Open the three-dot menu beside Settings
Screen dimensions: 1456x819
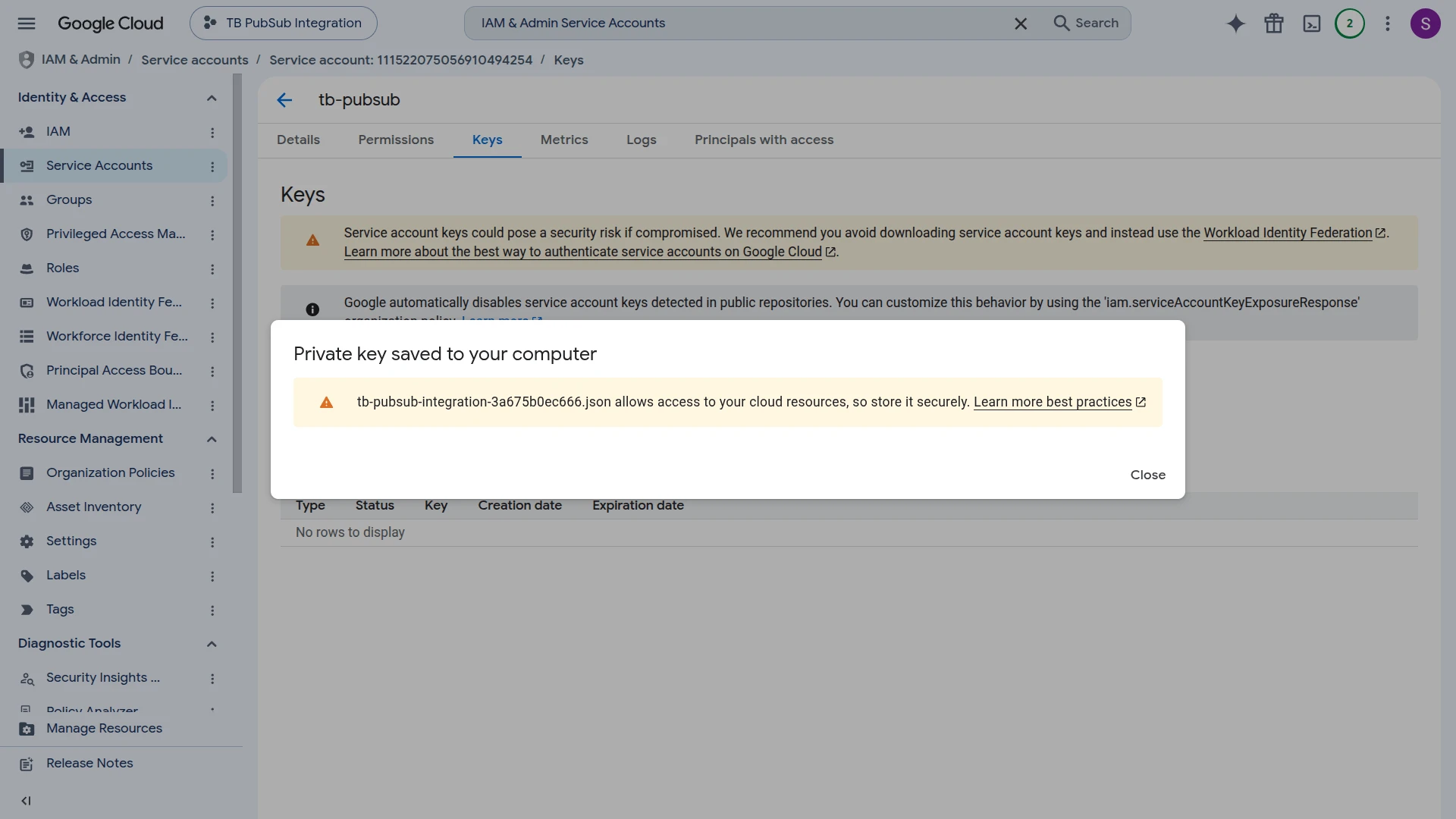212,542
